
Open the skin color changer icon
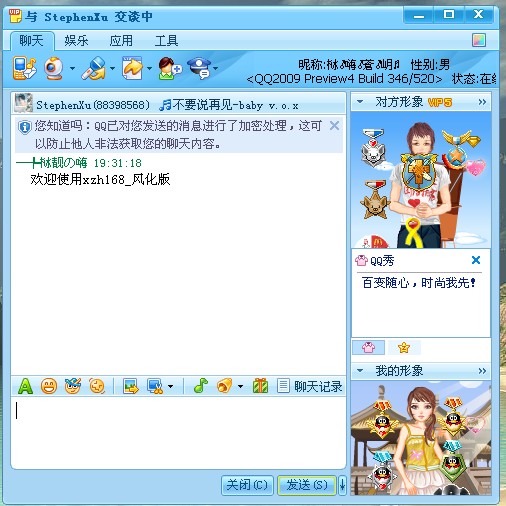[x=479, y=40]
